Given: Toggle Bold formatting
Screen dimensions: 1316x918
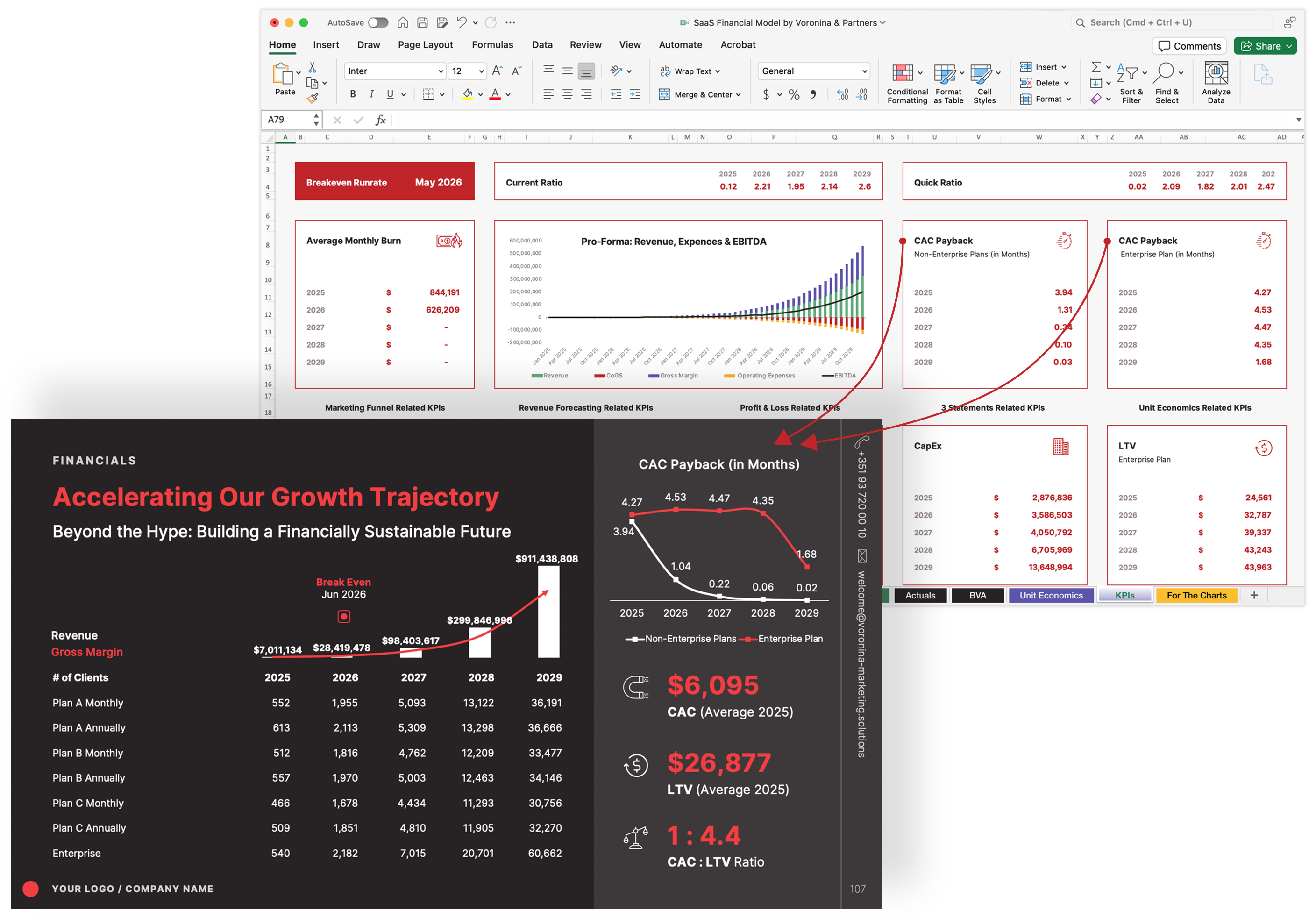Looking at the screenshot, I should pos(353,94).
